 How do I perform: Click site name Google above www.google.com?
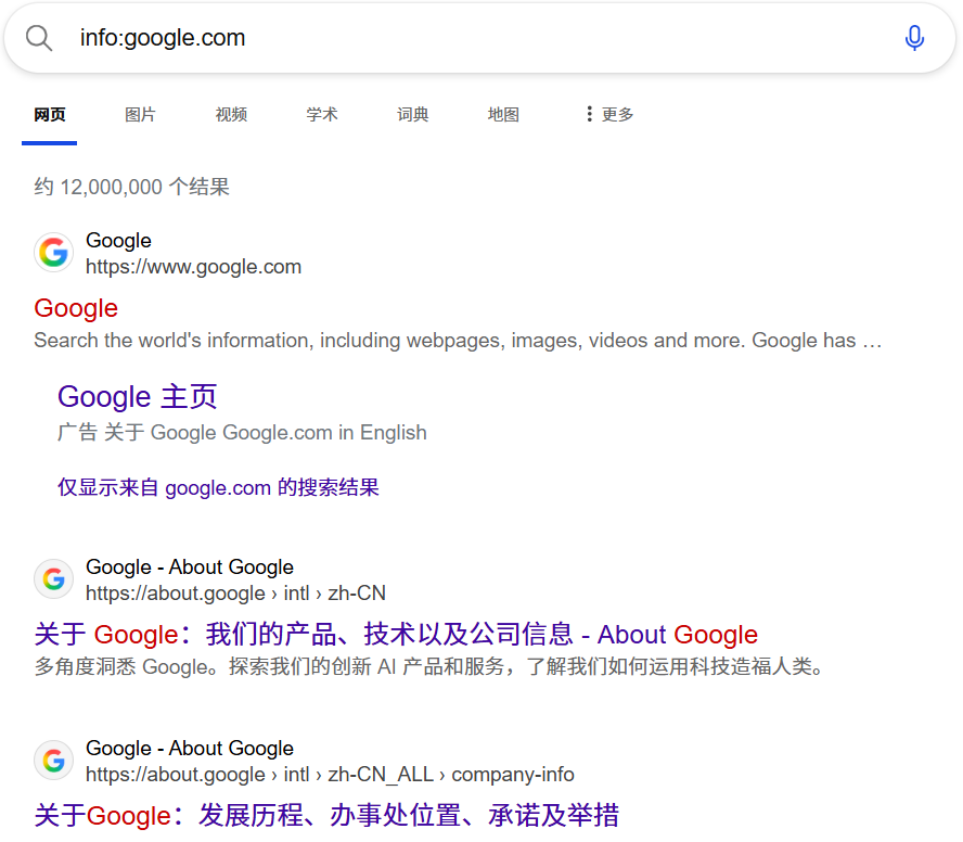[x=119, y=241]
